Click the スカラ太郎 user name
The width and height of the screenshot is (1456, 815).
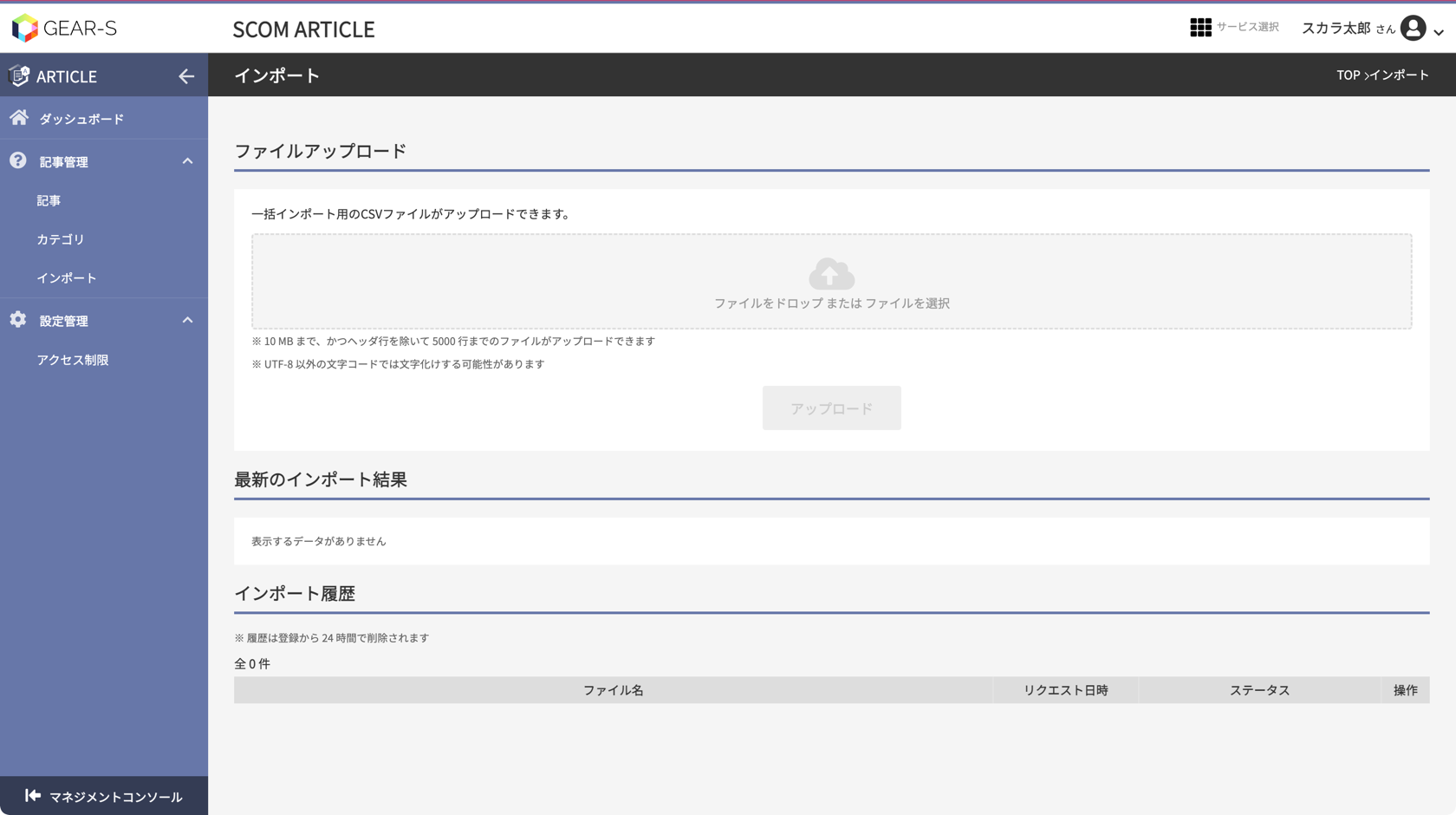pos(1336,29)
